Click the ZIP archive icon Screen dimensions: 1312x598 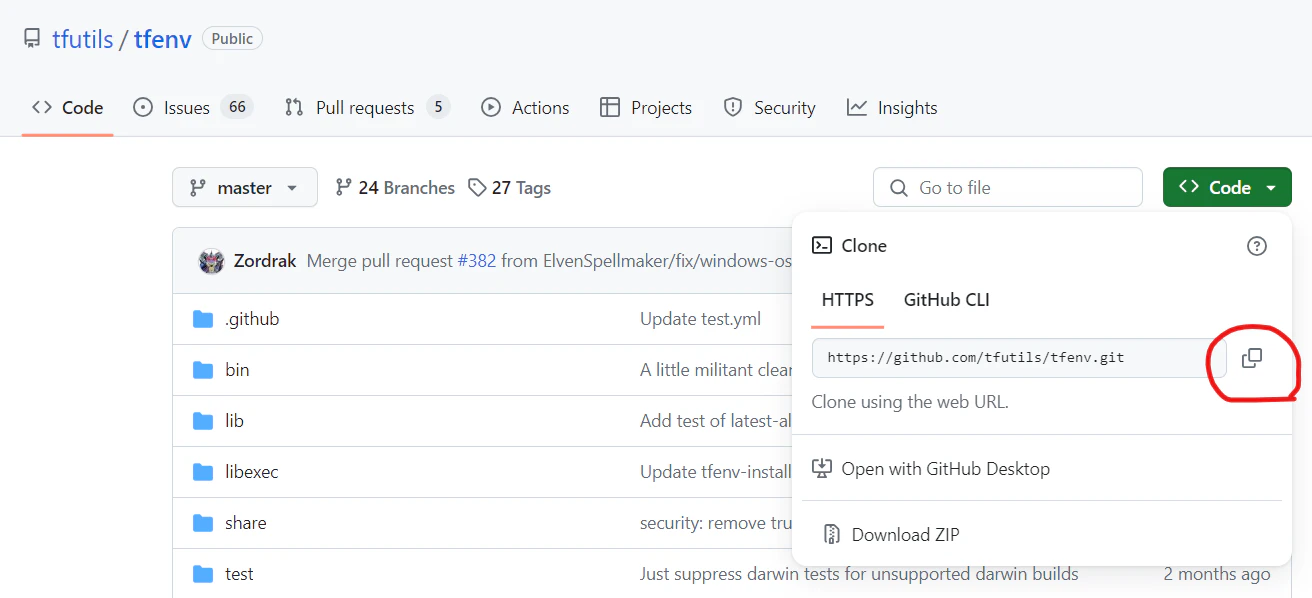tap(831, 535)
